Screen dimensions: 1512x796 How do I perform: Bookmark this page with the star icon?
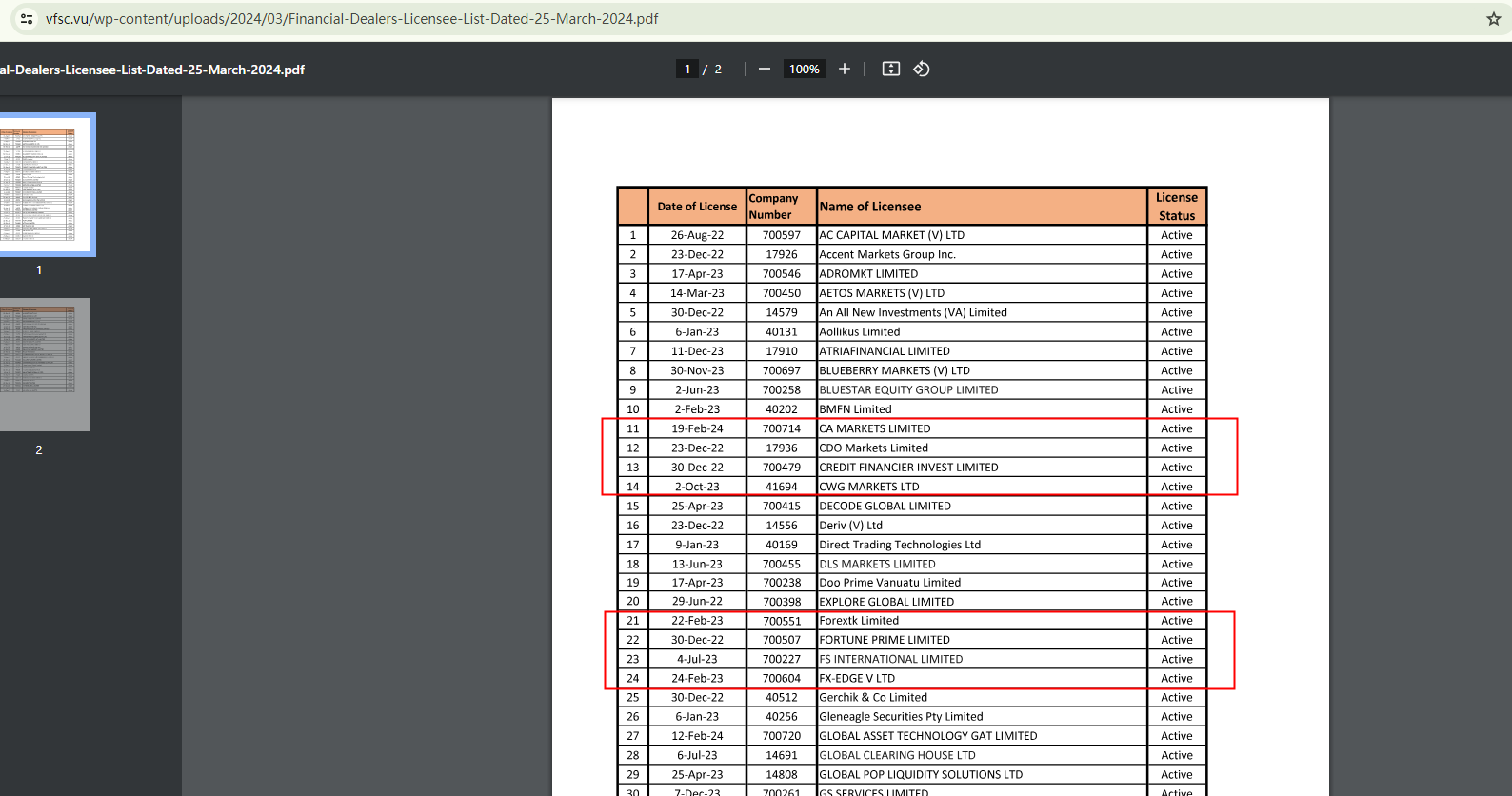[x=1493, y=19]
